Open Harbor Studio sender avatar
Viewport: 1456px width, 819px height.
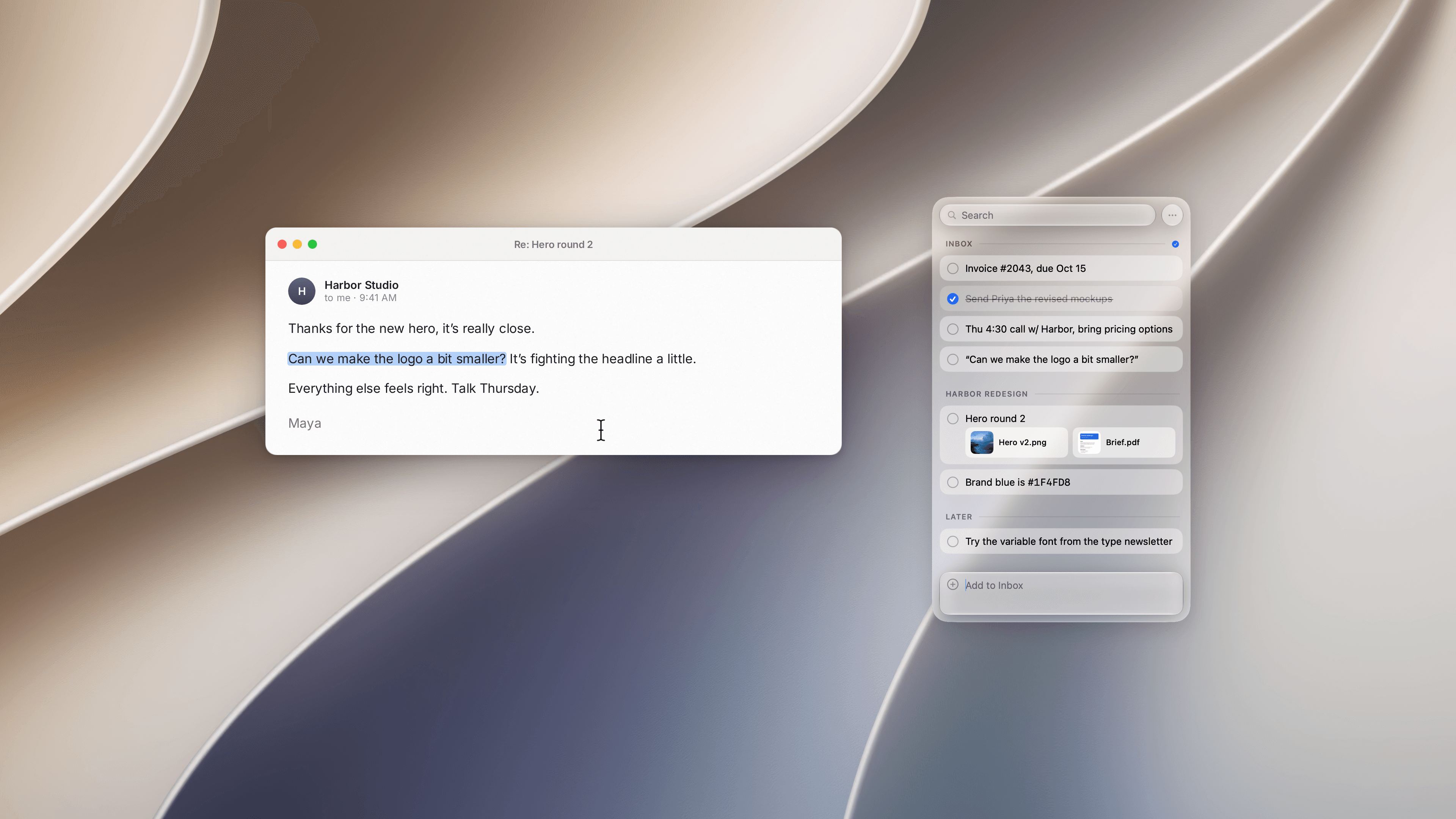pyautogui.click(x=302, y=291)
